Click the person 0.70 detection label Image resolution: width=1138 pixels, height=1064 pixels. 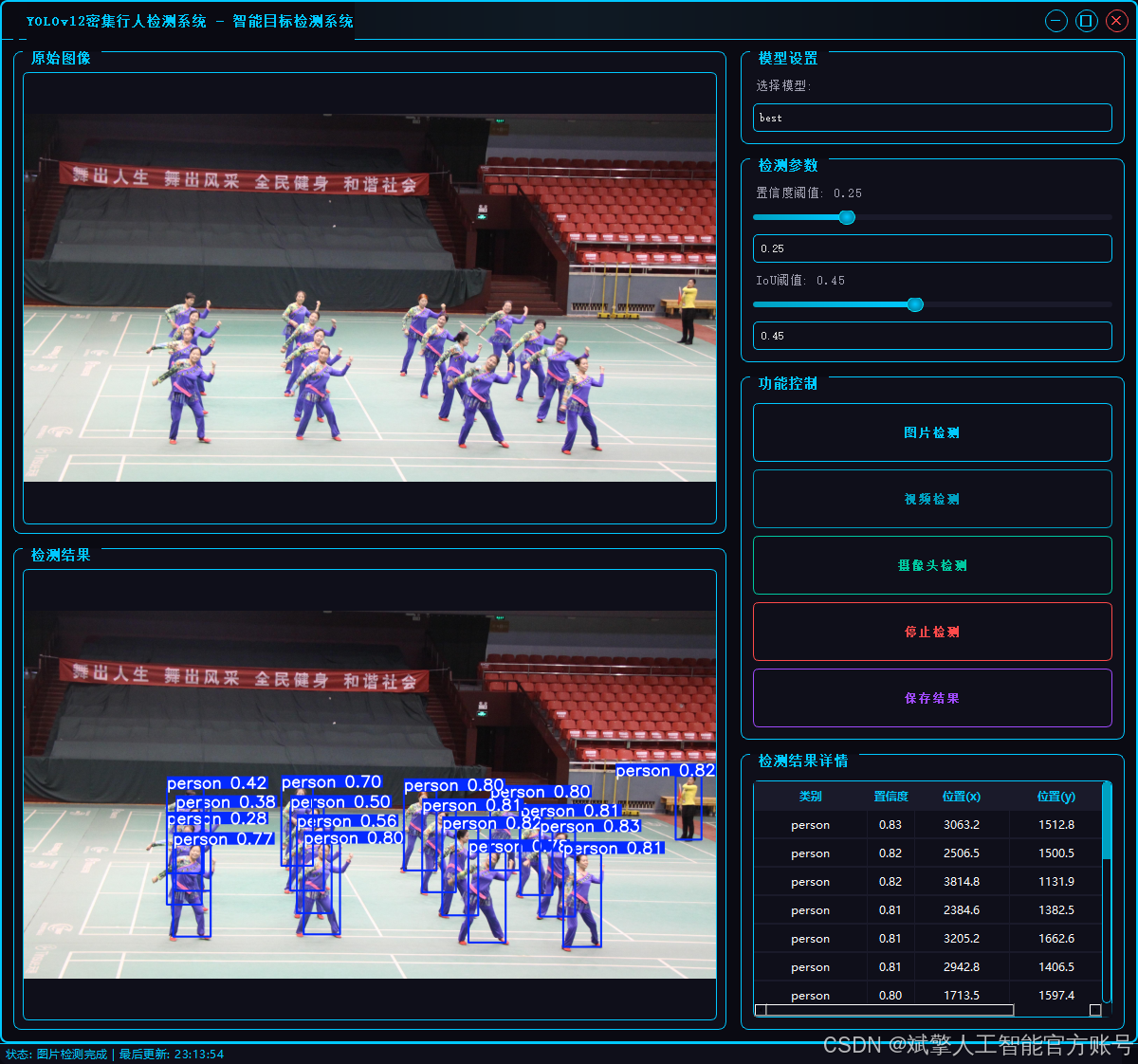(332, 782)
